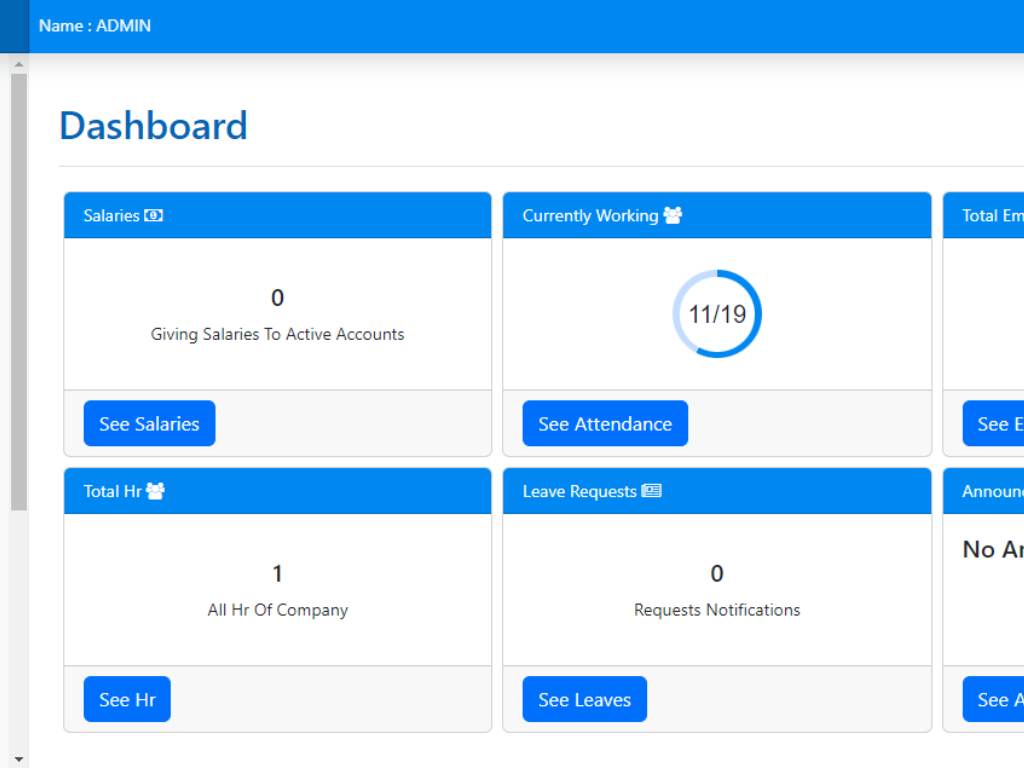Click the cut-off button in the Total Em card
Viewport: 1024px width, 768px height.
[x=993, y=424]
